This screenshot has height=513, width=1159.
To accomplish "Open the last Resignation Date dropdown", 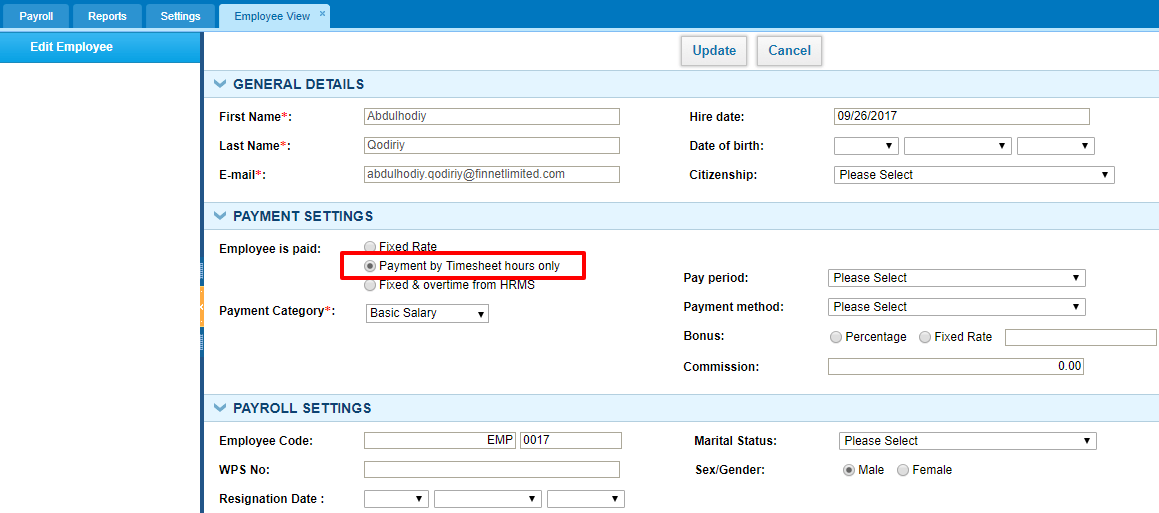I will 586,499.
